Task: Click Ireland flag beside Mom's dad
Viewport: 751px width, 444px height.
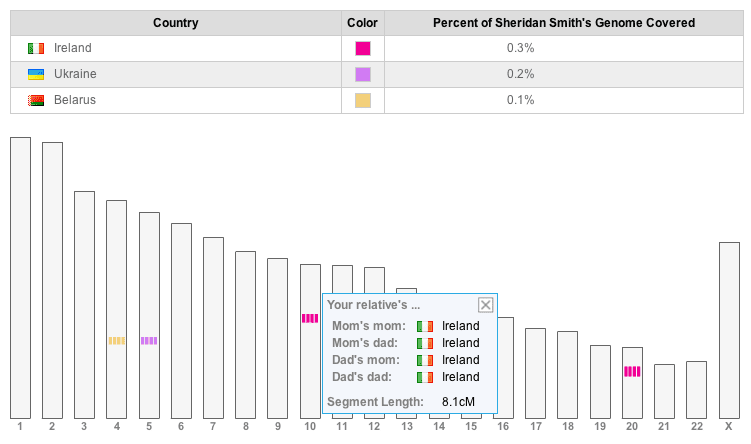Action: pyautogui.click(x=425, y=343)
